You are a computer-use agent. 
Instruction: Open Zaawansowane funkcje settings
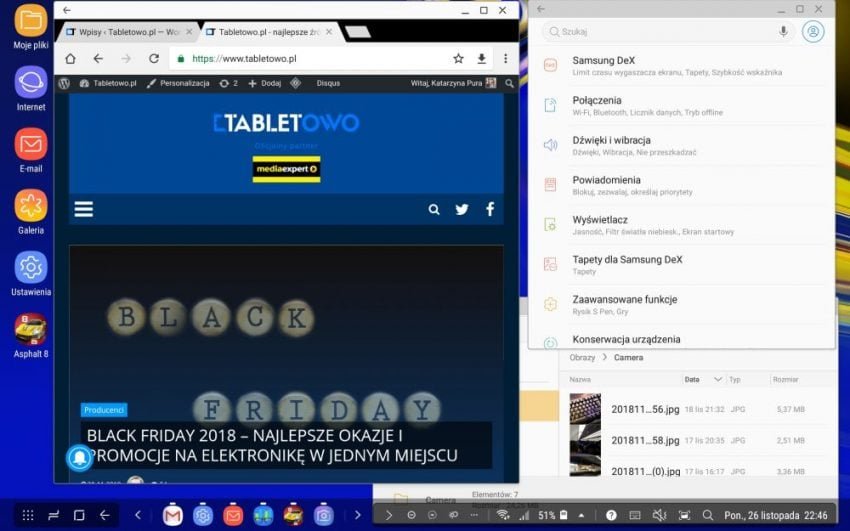coord(681,305)
